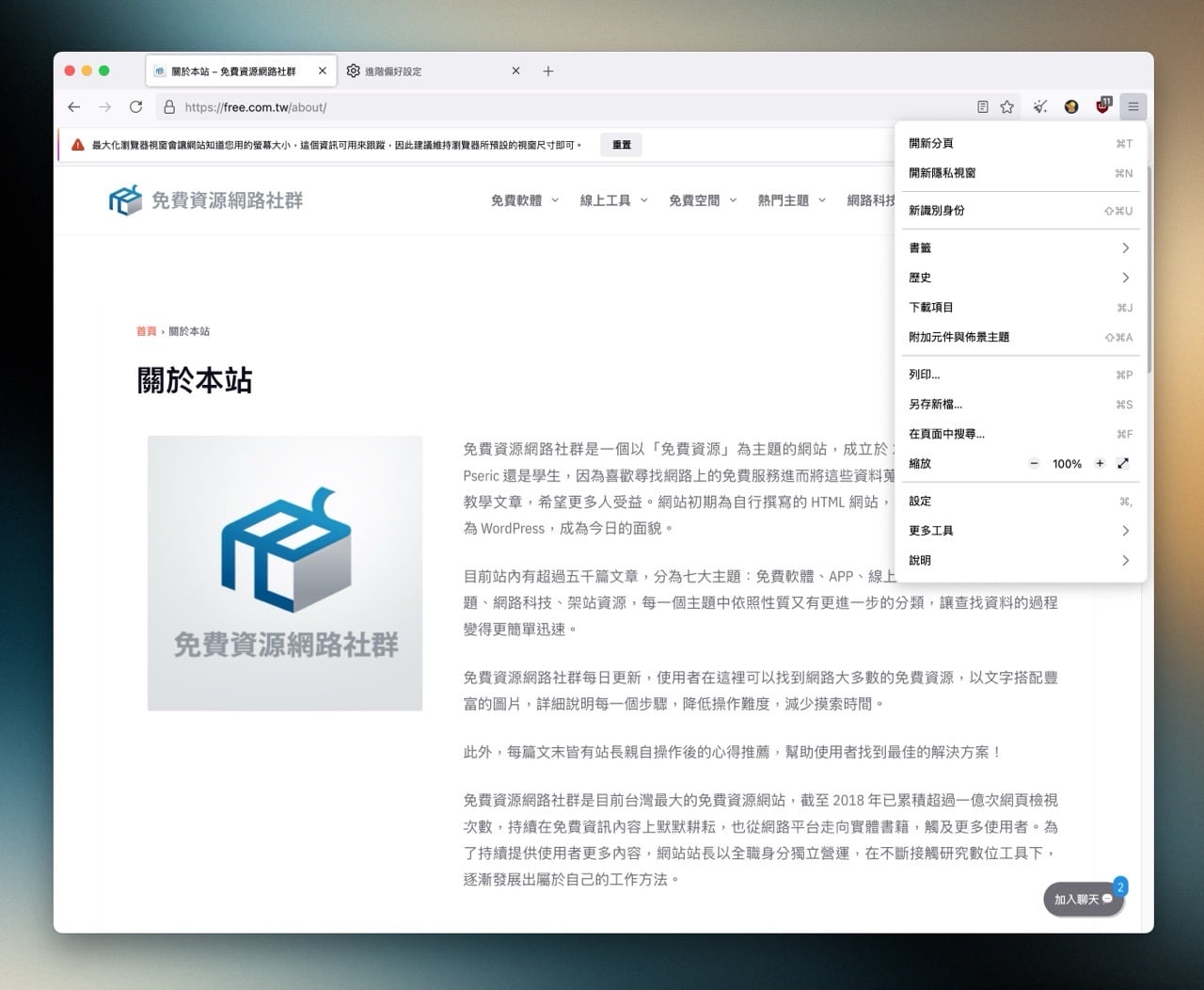Bookmark this page with the star
1204x990 pixels.
(x=1007, y=107)
